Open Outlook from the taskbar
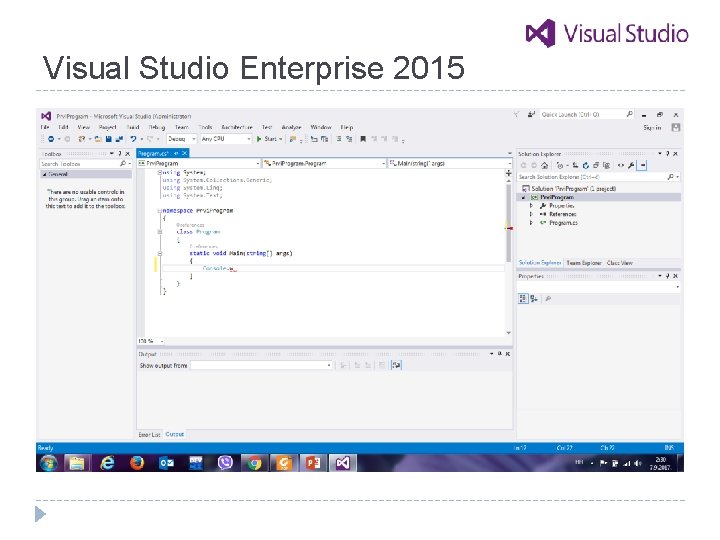The height and width of the screenshot is (540, 720). tap(166, 463)
